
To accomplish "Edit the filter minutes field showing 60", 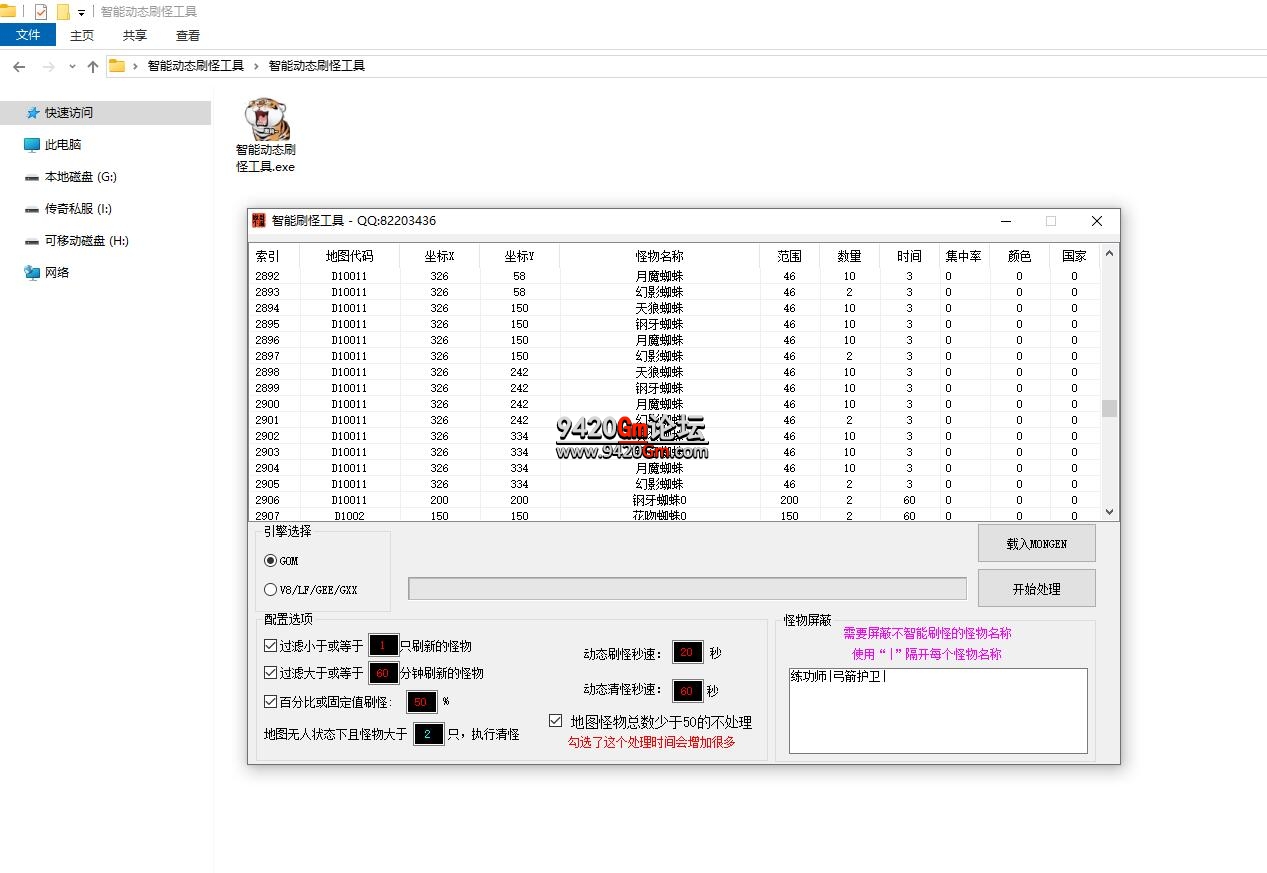I will tap(384, 673).
